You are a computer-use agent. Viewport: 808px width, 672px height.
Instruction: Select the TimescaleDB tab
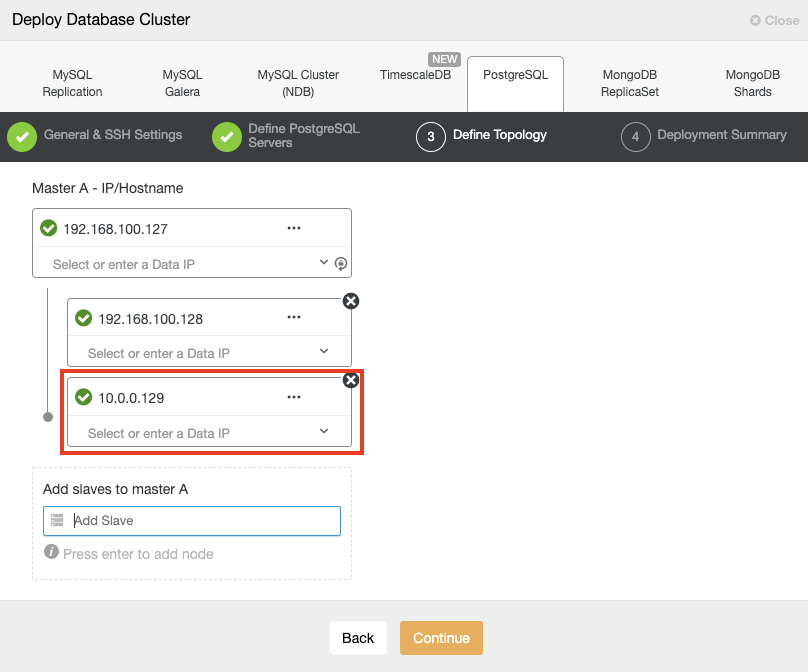(x=415, y=75)
